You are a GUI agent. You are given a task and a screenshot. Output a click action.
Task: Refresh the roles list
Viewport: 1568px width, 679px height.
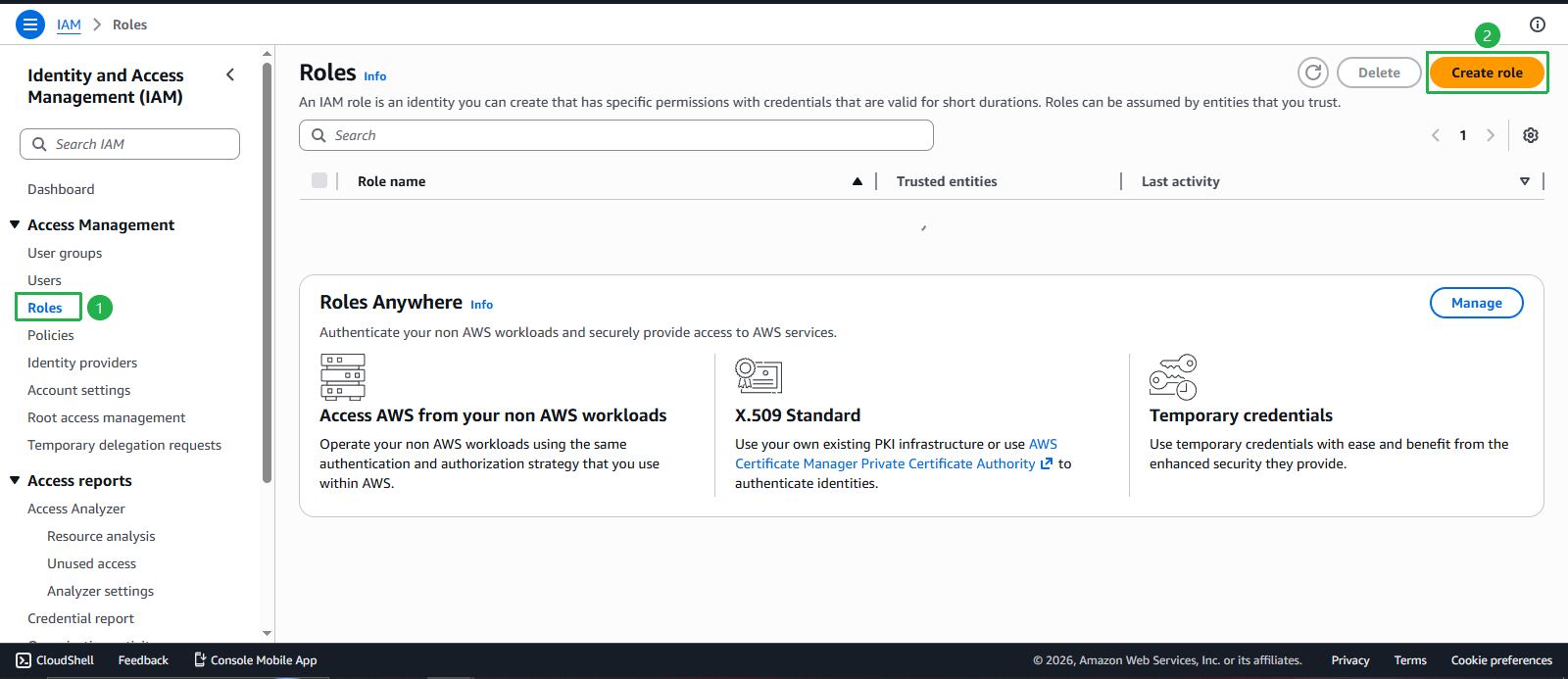click(1313, 73)
